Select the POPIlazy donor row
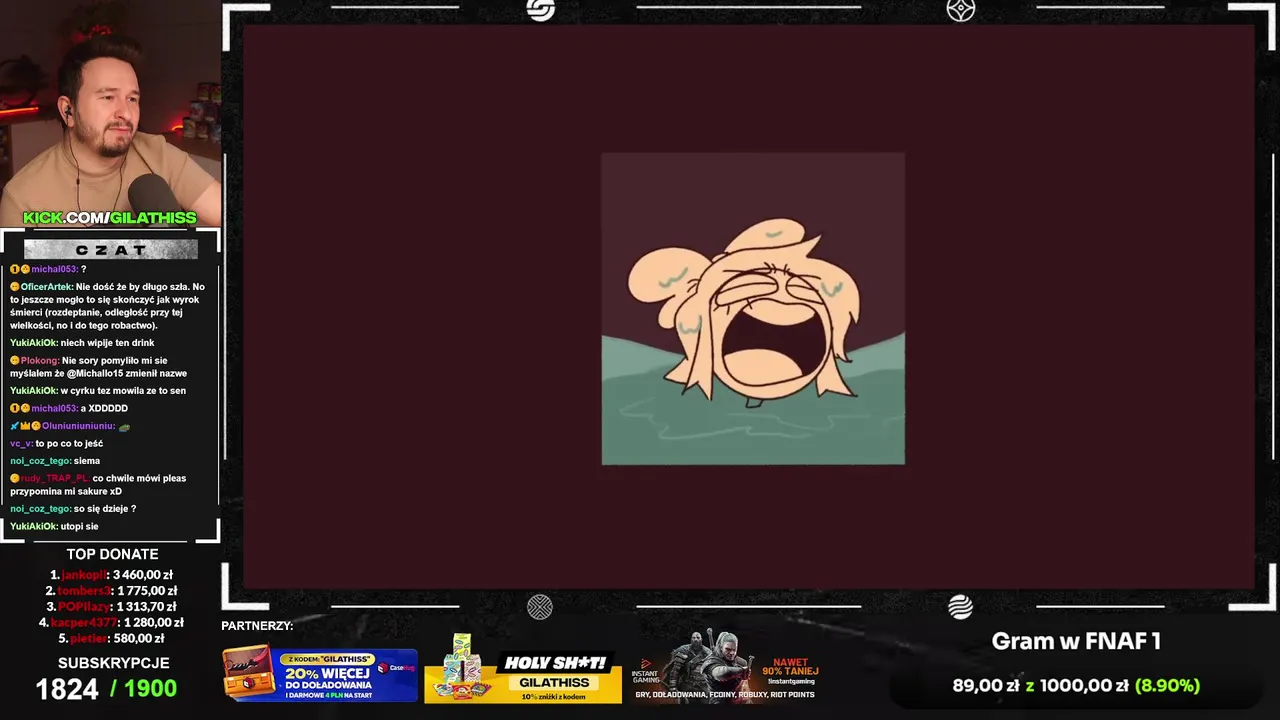The width and height of the screenshot is (1280, 720). click(111, 607)
